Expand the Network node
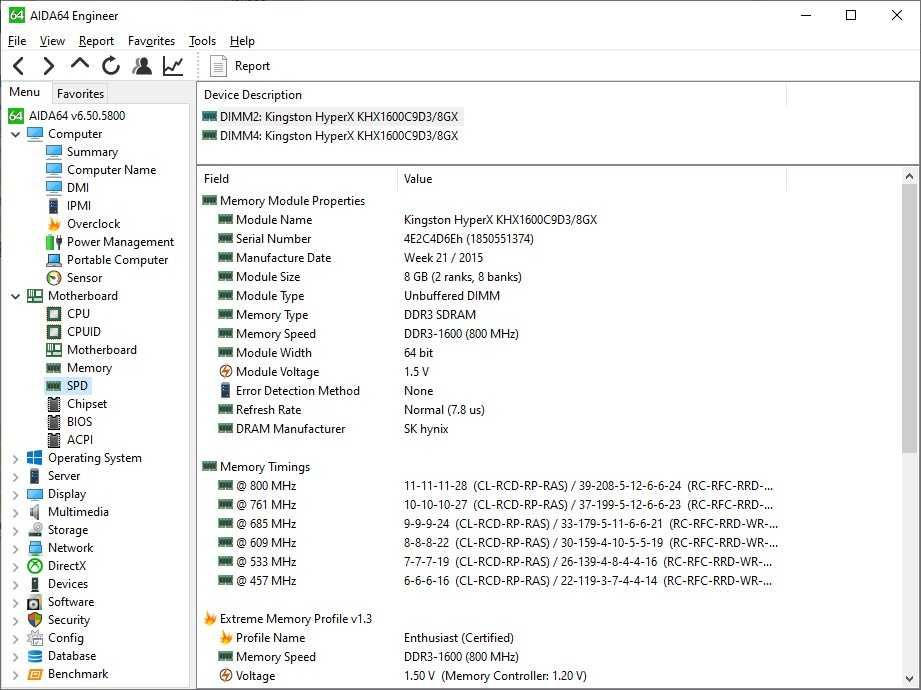 [x=16, y=548]
